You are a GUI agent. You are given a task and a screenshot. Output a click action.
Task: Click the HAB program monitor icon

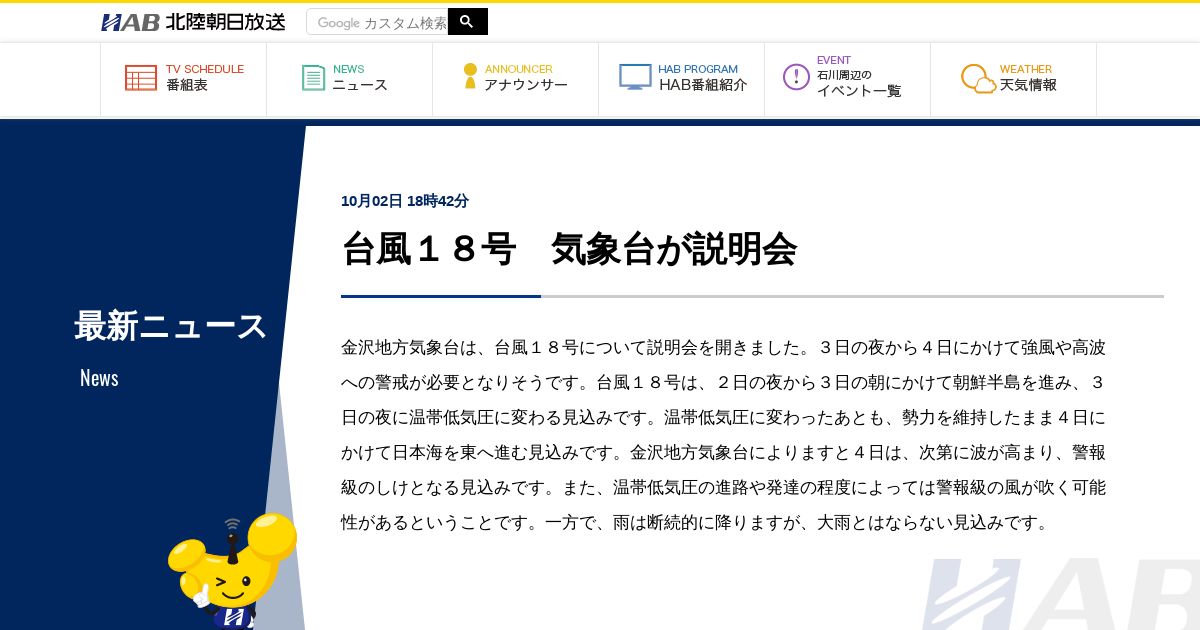point(635,77)
